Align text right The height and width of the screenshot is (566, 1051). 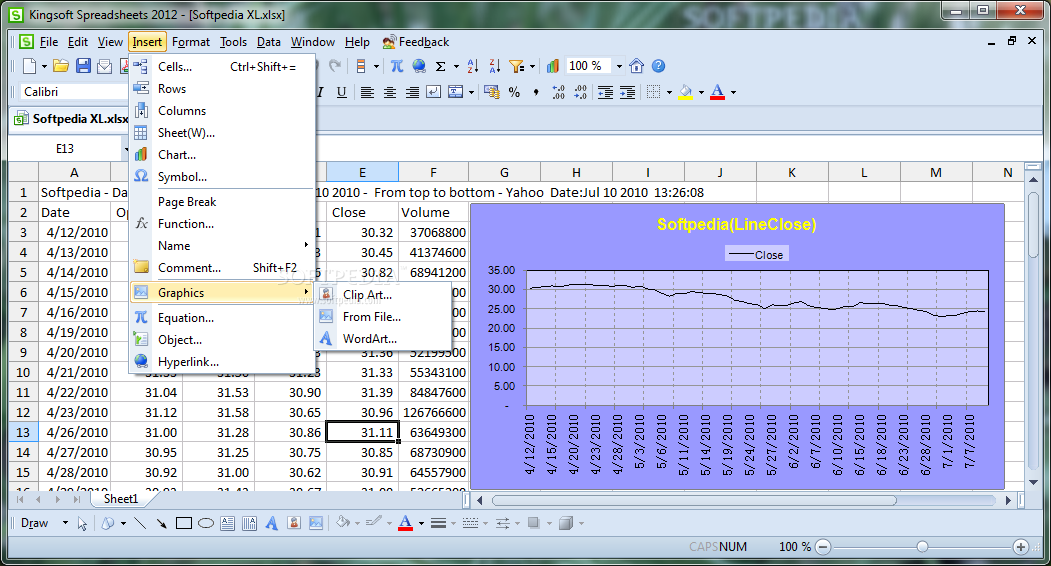412,92
